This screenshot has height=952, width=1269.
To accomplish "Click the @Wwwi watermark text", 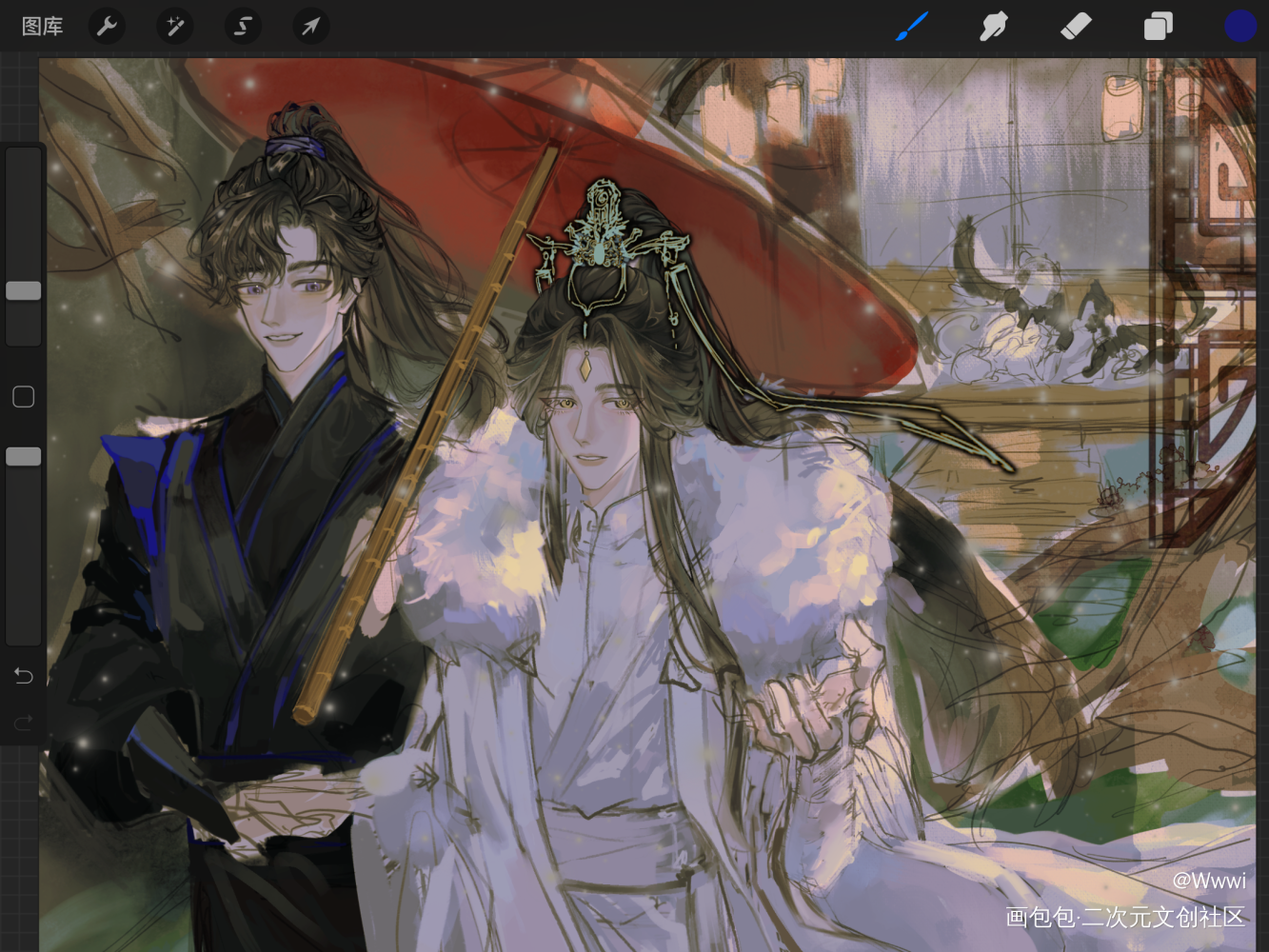I will click(1208, 881).
